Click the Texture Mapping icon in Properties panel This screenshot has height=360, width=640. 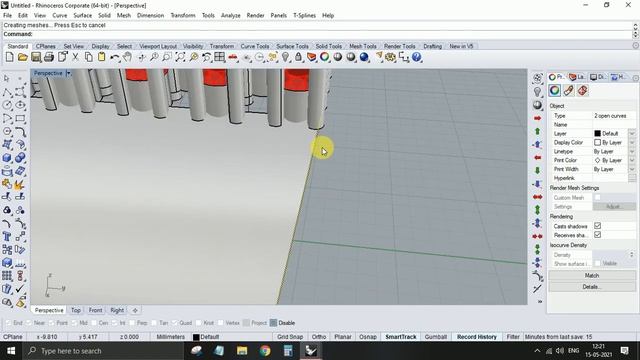tap(582, 90)
